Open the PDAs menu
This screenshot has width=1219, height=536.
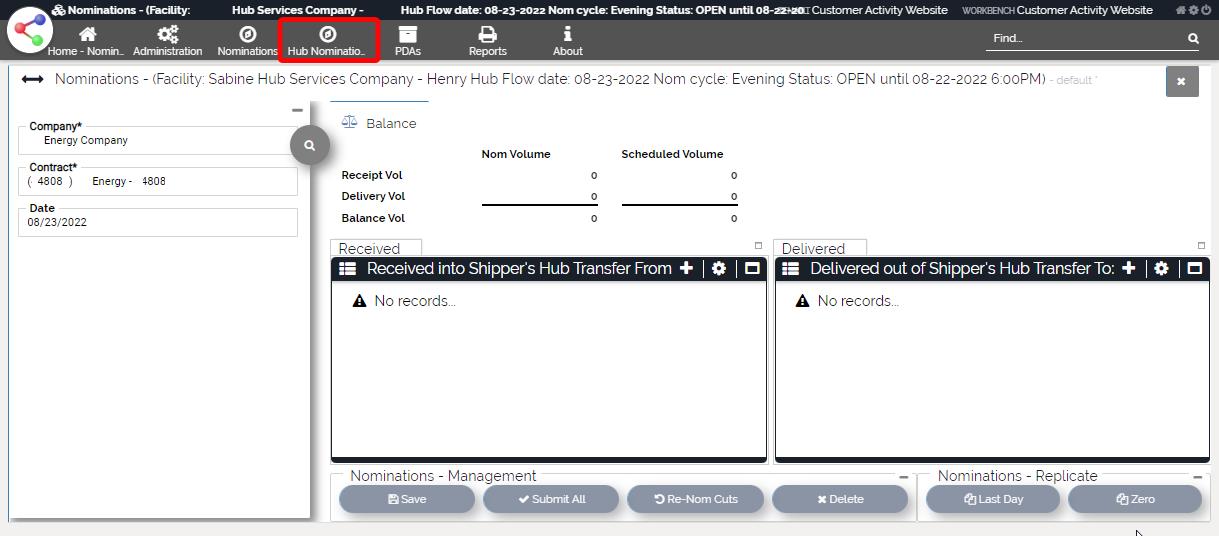point(408,41)
